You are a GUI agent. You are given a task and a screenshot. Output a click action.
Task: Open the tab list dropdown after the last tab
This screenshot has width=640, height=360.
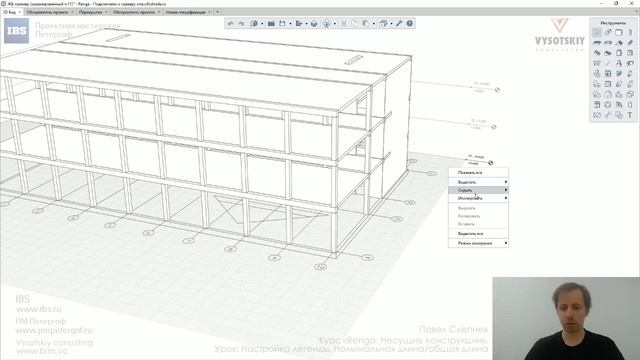pyautogui.click(x=218, y=12)
